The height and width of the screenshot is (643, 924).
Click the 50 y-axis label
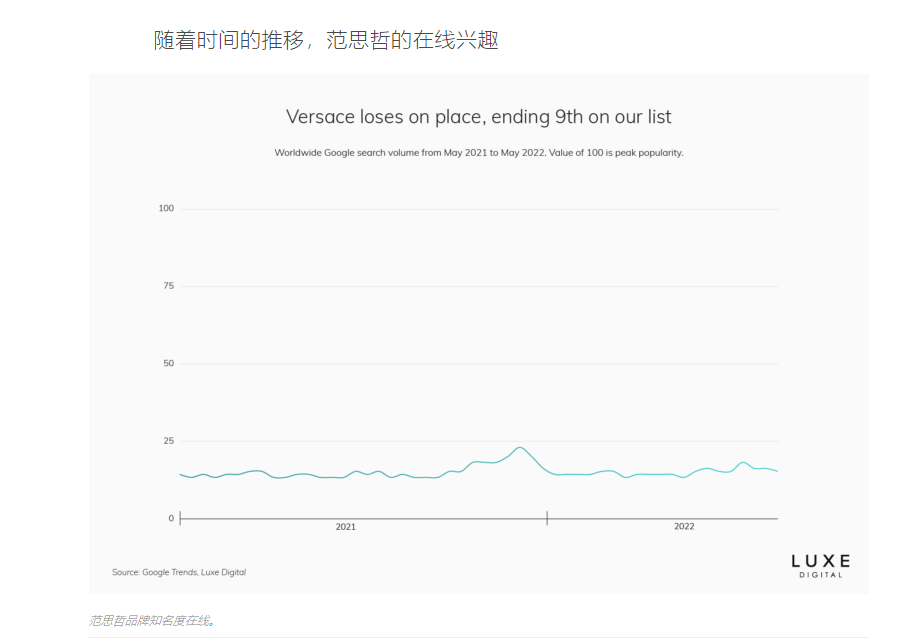coord(169,364)
